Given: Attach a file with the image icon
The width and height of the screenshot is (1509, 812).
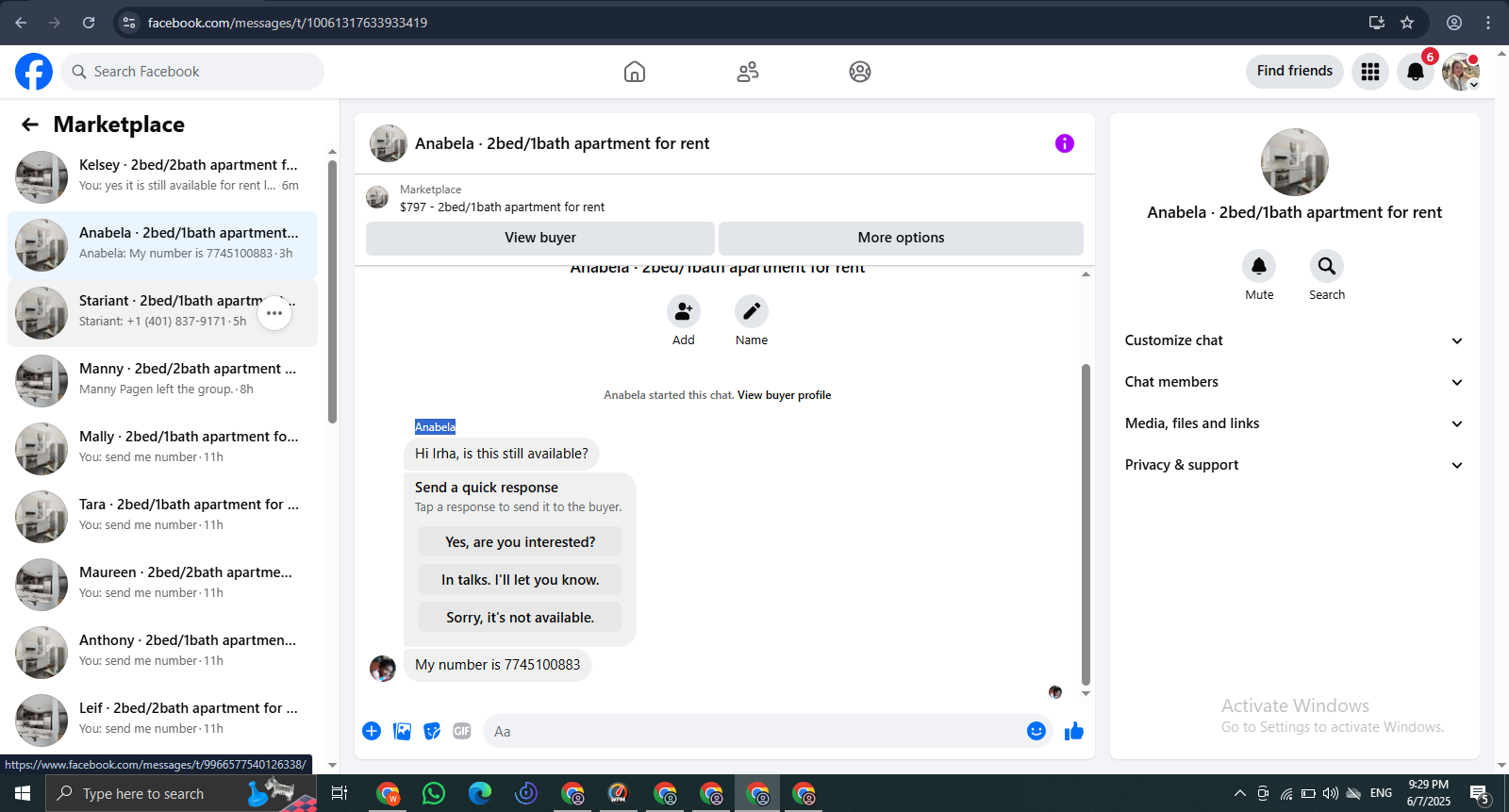Looking at the screenshot, I should [402, 731].
